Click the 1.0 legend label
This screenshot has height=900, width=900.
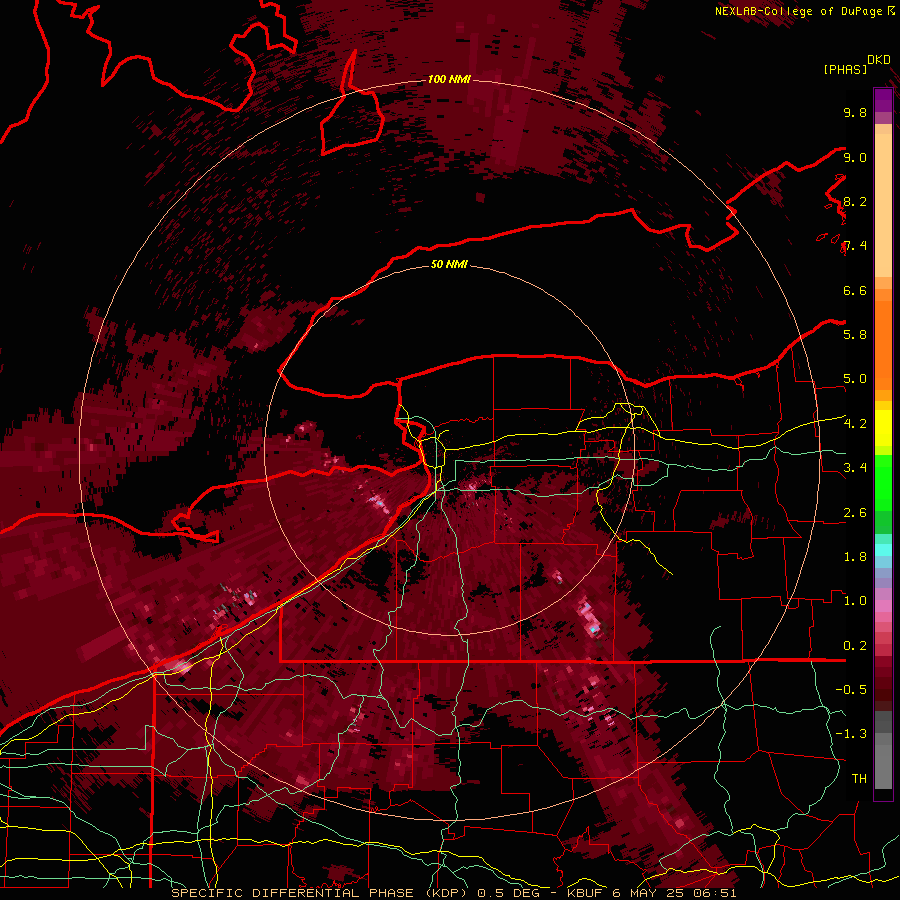[855, 601]
